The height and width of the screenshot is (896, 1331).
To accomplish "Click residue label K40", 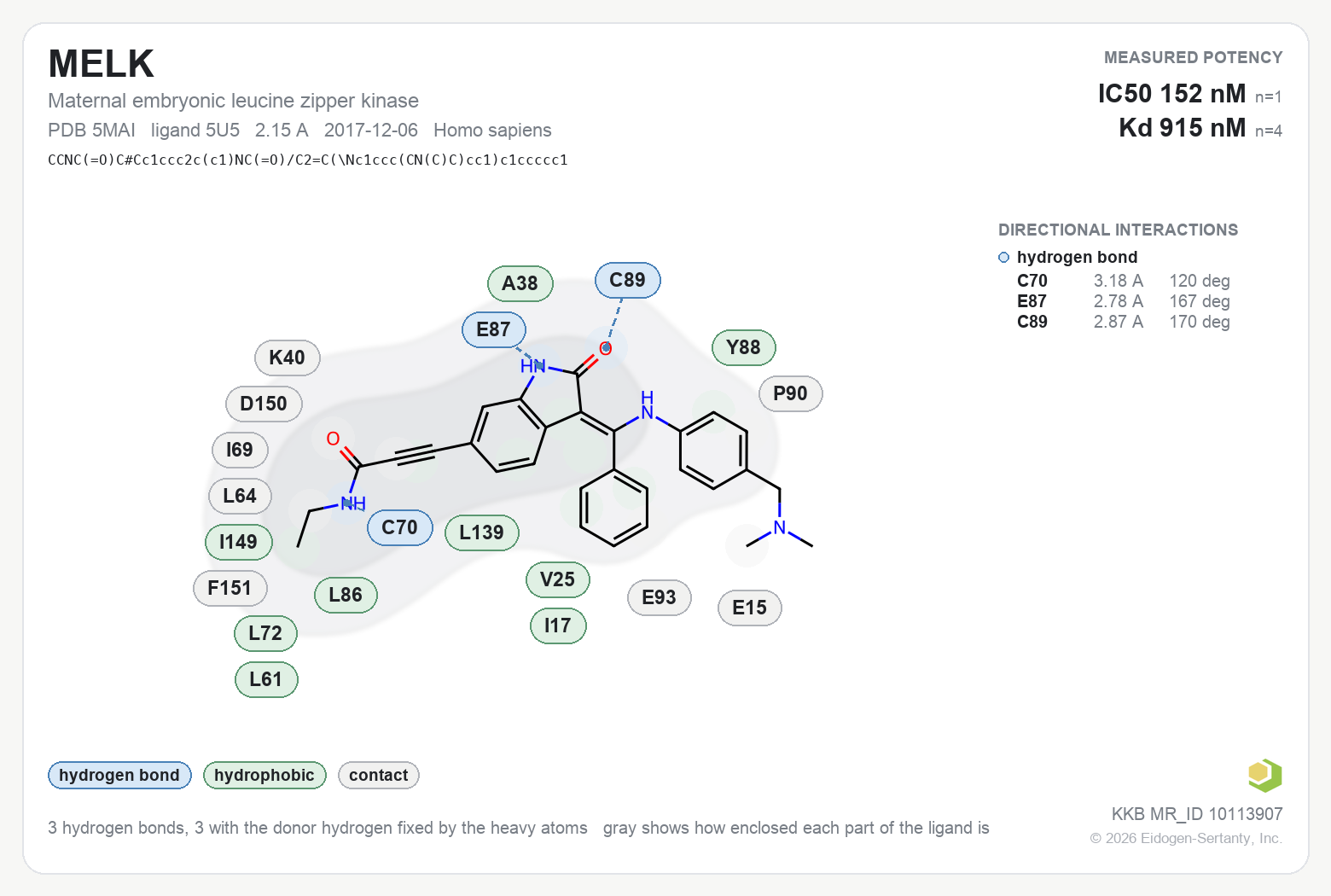I will [288, 358].
